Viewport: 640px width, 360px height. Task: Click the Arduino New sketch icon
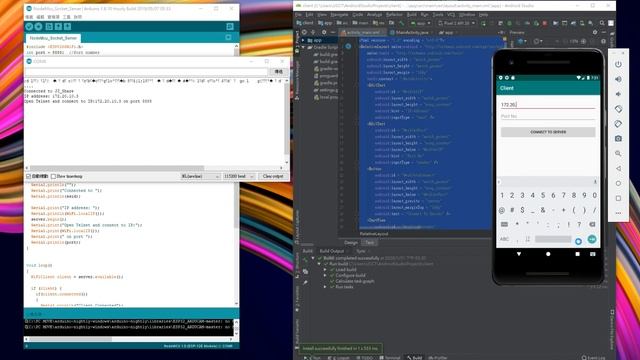(49, 27)
